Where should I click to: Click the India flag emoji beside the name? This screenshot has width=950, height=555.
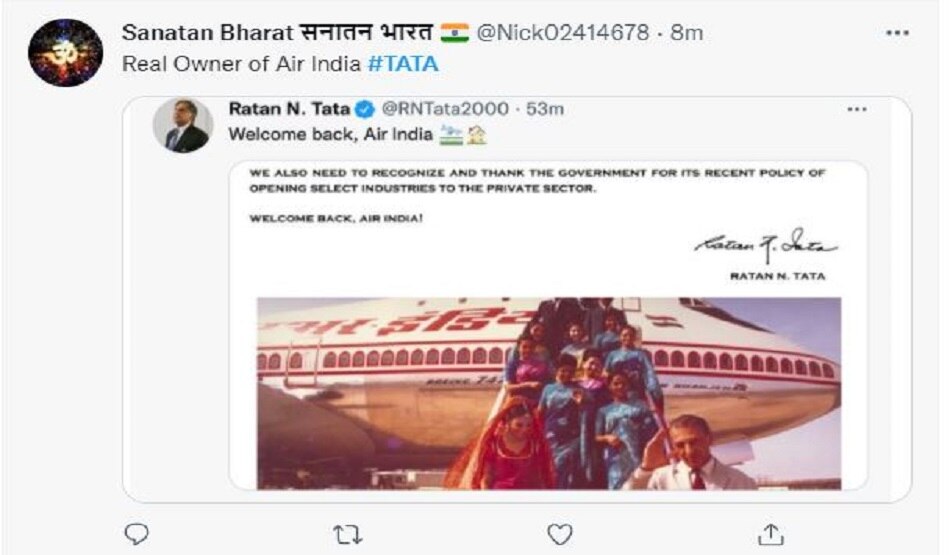(x=453, y=33)
